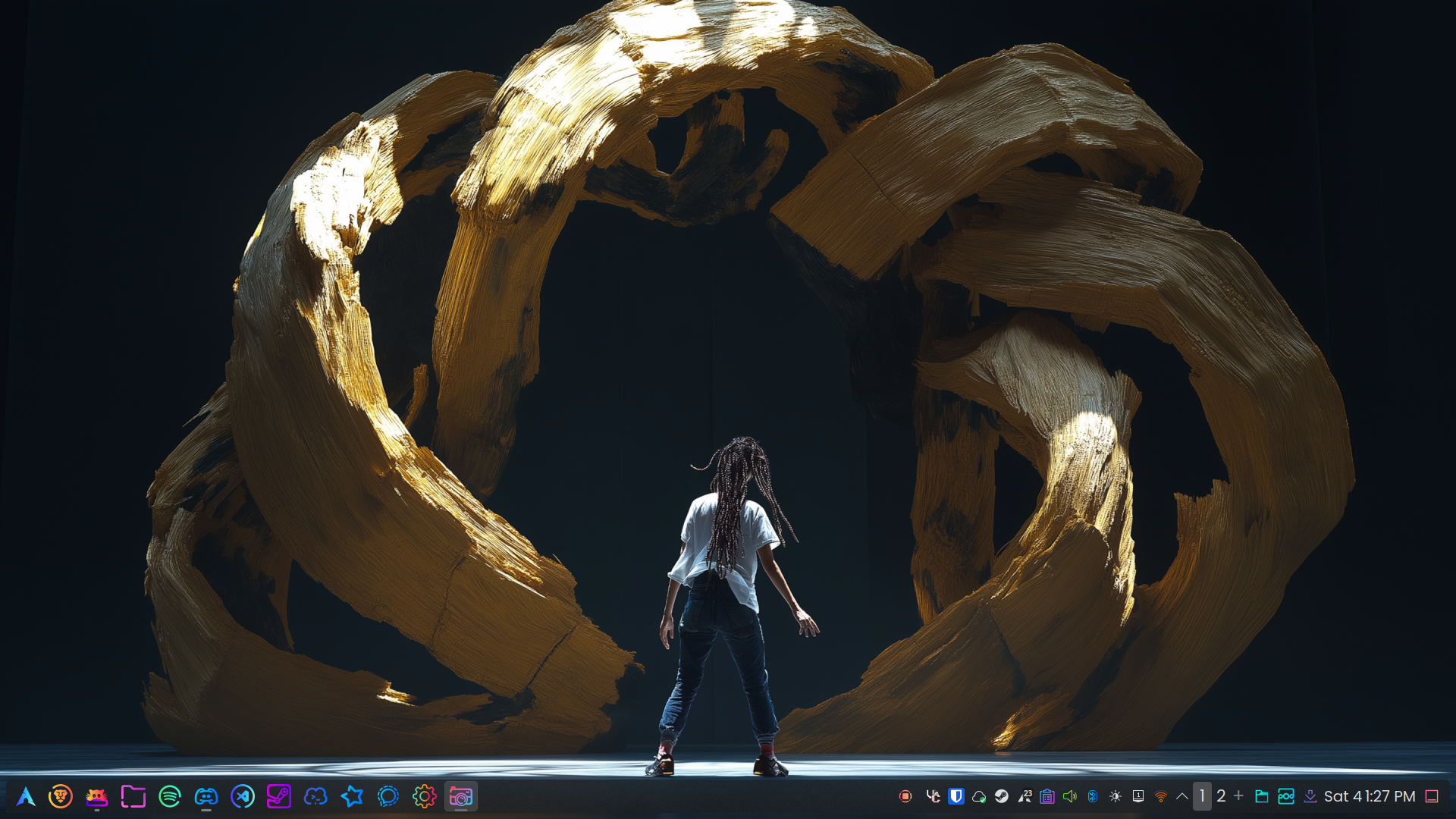Image resolution: width=1456 pixels, height=819 pixels.
Task: Open Bitwarden shield icon in system tray
Action: 956,796
